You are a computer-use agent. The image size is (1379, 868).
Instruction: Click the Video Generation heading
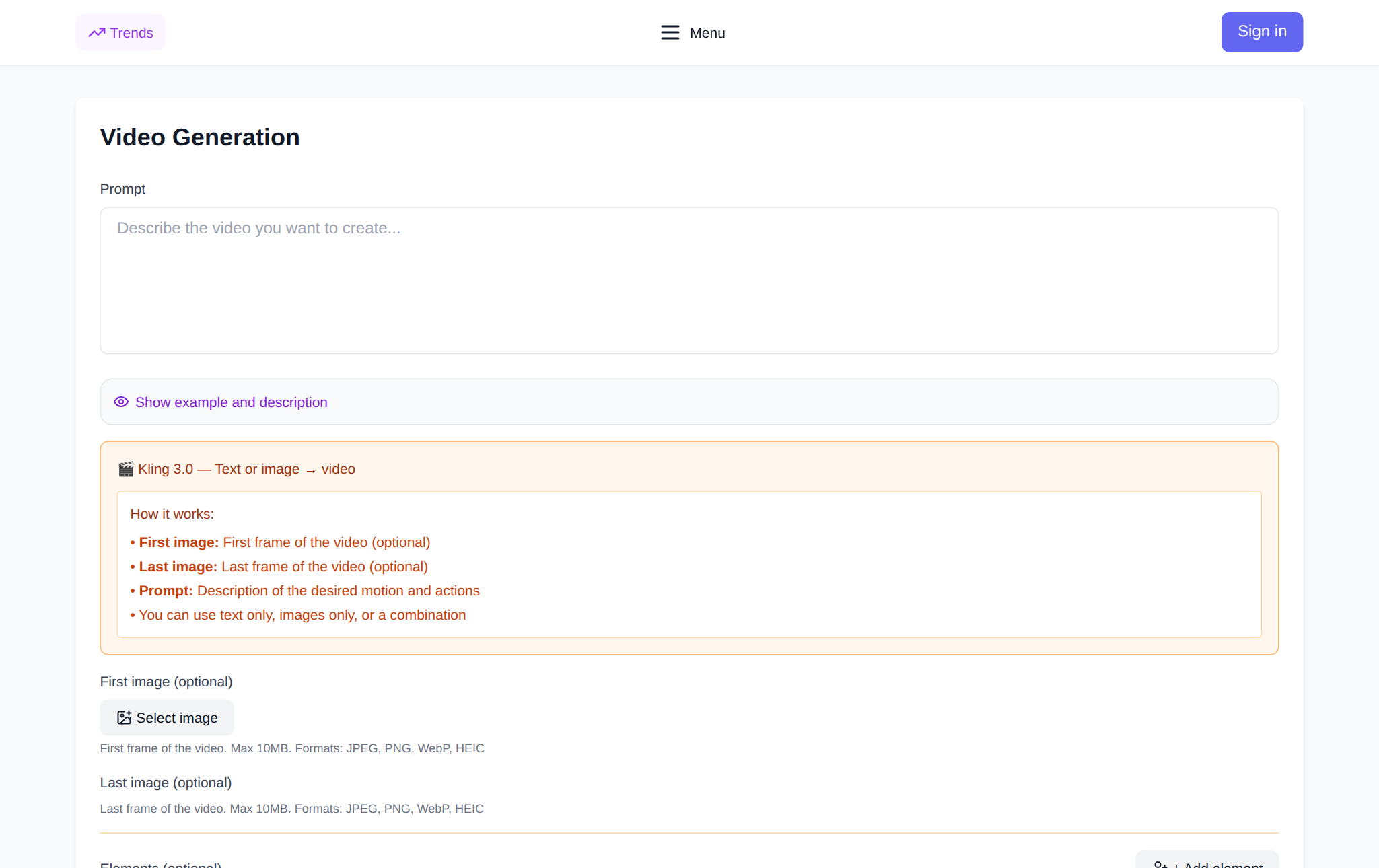tap(200, 137)
